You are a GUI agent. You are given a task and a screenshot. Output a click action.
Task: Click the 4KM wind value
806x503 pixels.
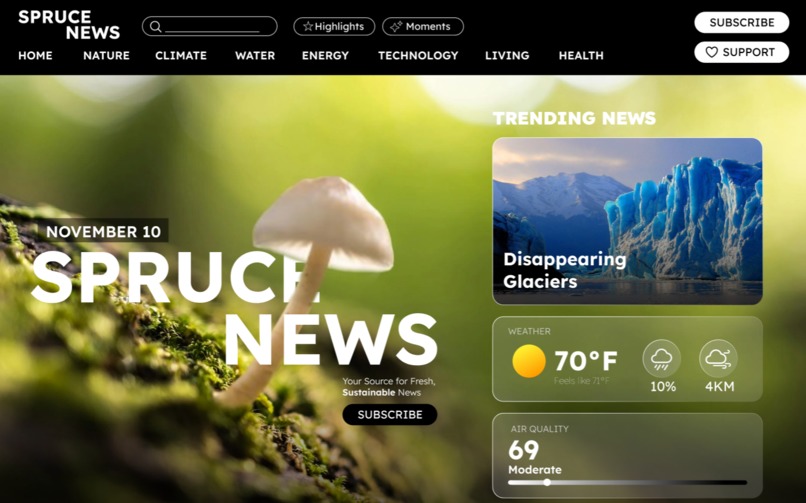click(720, 387)
